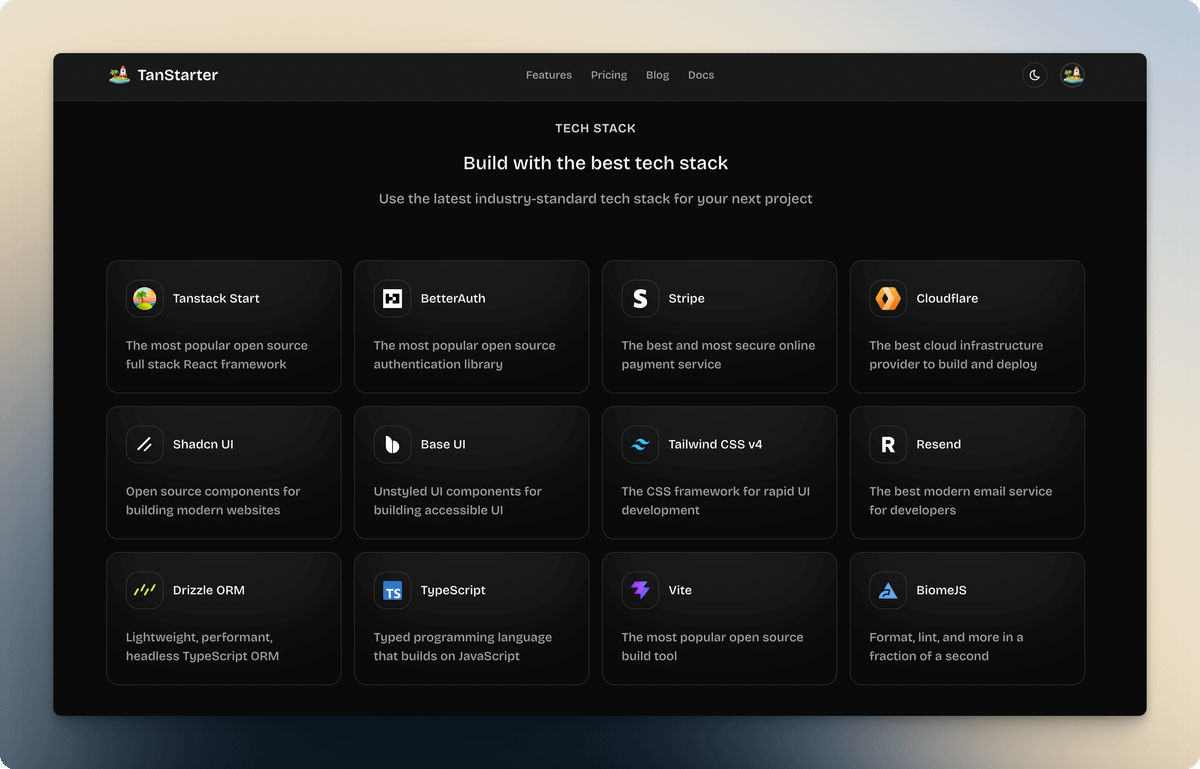Screen dimensions: 1200x769
Task: Click 'full stack React framework' description
Action: click(206, 364)
